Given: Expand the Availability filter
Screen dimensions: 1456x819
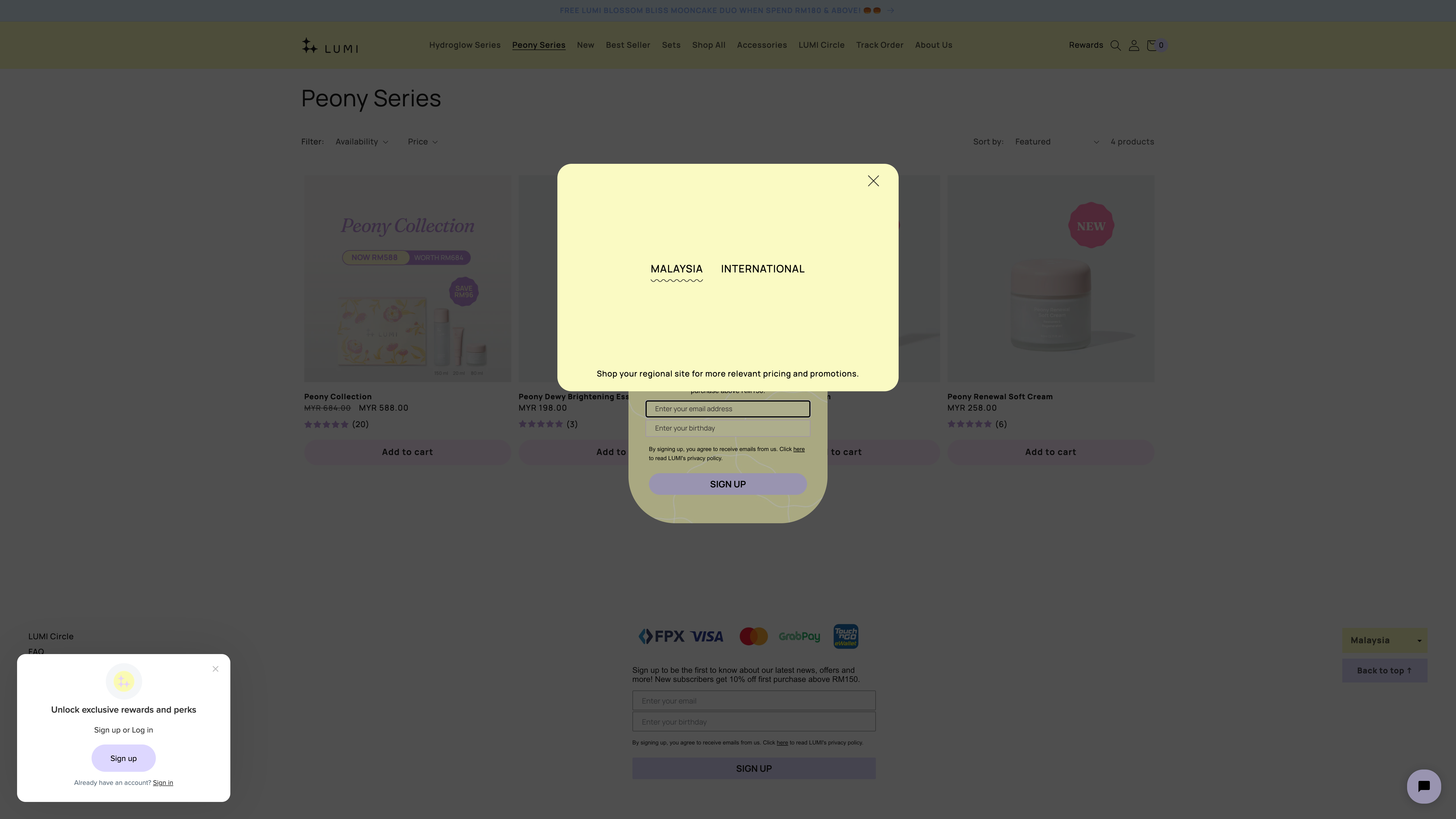Looking at the screenshot, I should pos(361,142).
